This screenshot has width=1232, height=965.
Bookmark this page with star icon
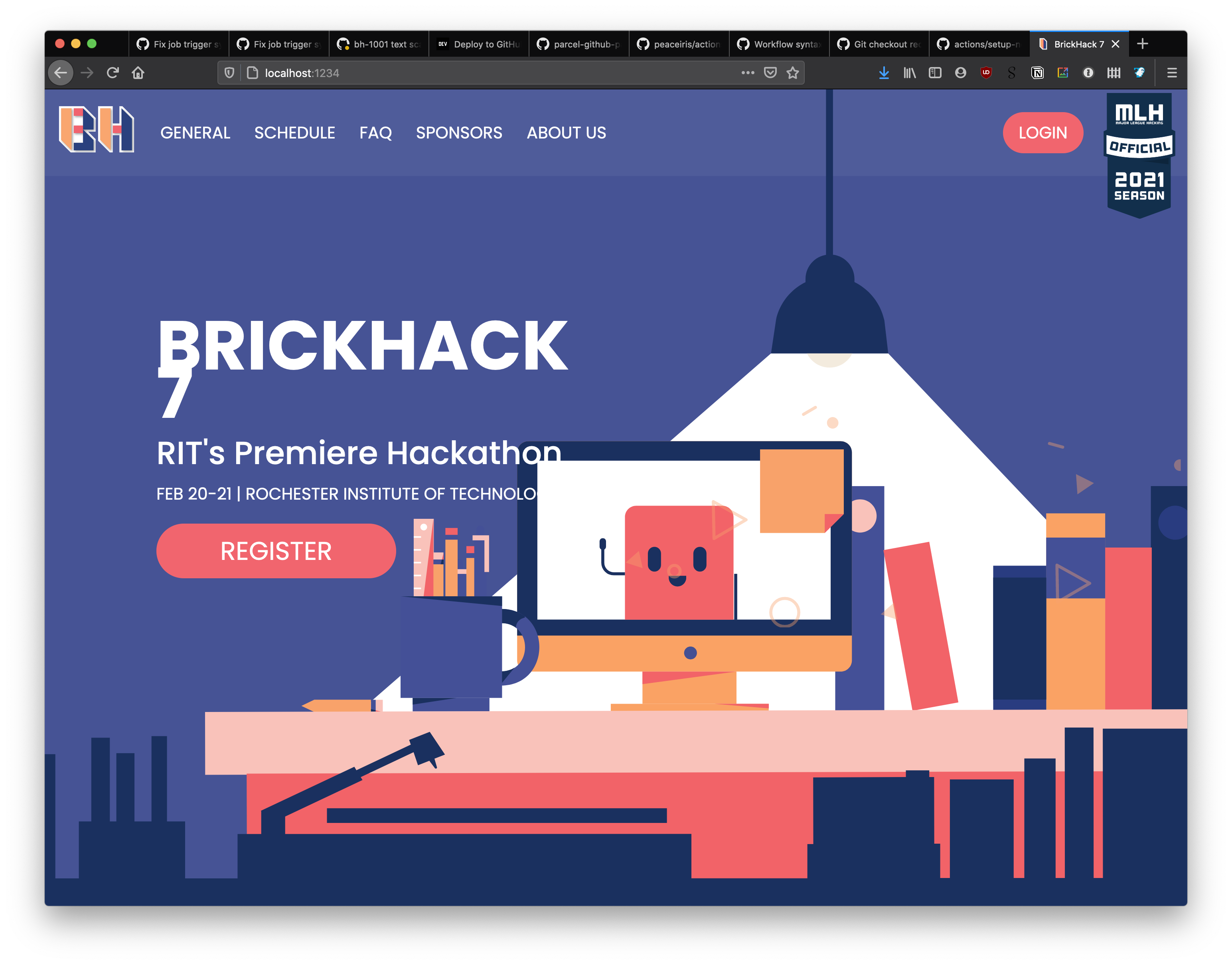coord(792,73)
